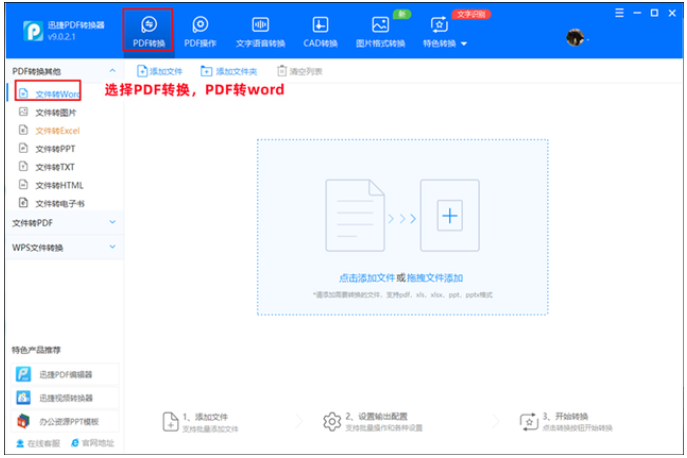
Task: Select 文件转电子书 in the sidebar
Action: (x=60, y=203)
